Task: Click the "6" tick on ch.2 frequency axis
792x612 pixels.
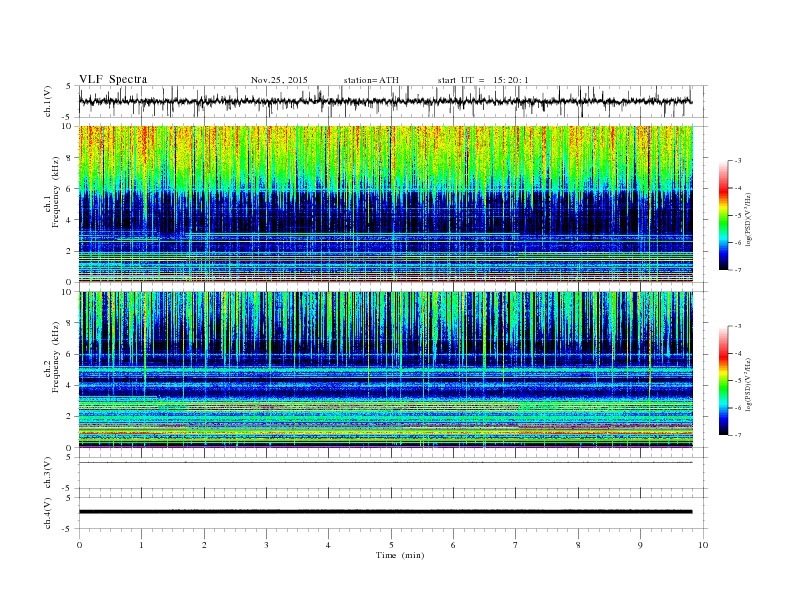Action: [x=69, y=354]
